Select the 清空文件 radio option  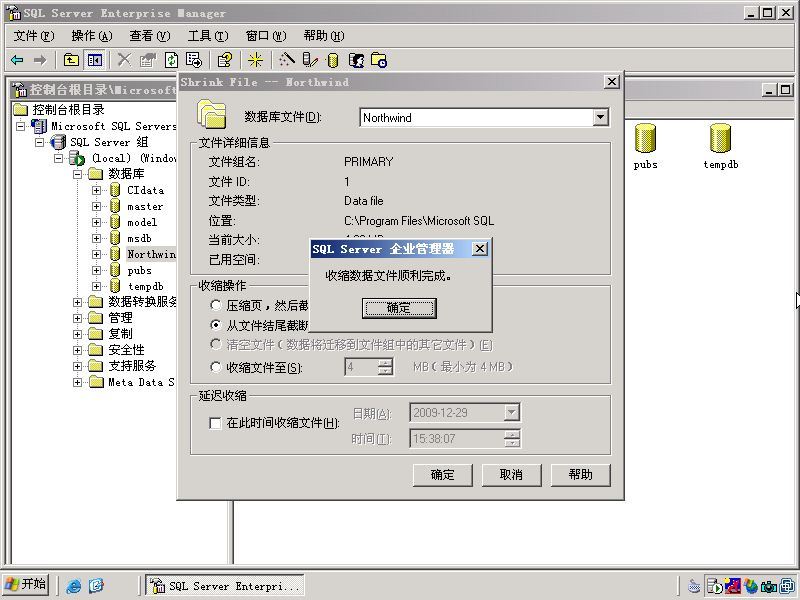point(216,344)
